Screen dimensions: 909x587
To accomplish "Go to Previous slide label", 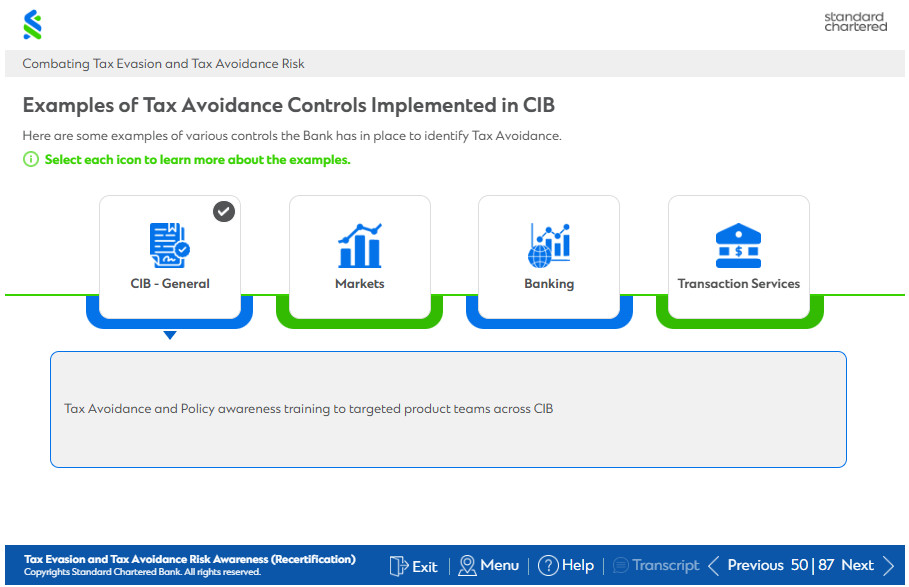I will [755, 566].
